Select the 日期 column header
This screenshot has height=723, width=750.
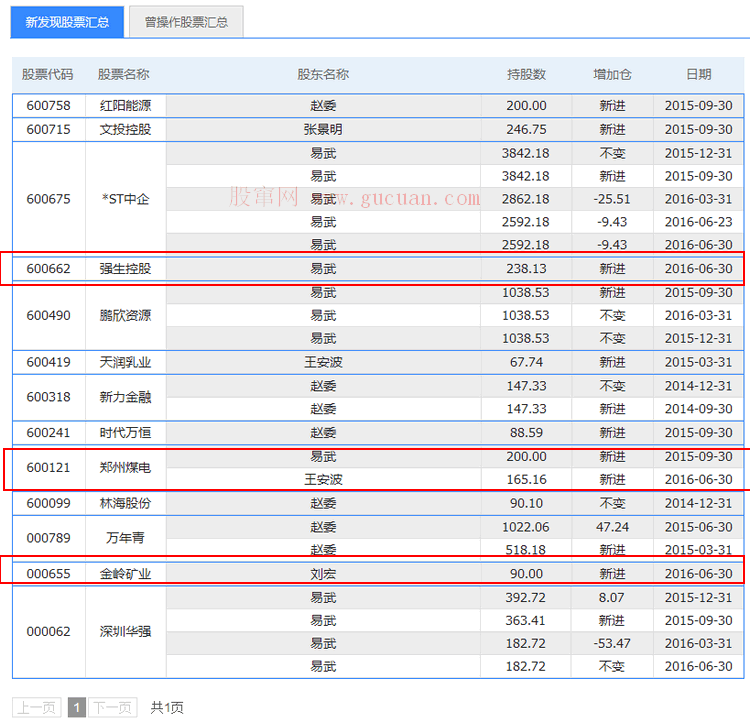(x=698, y=74)
